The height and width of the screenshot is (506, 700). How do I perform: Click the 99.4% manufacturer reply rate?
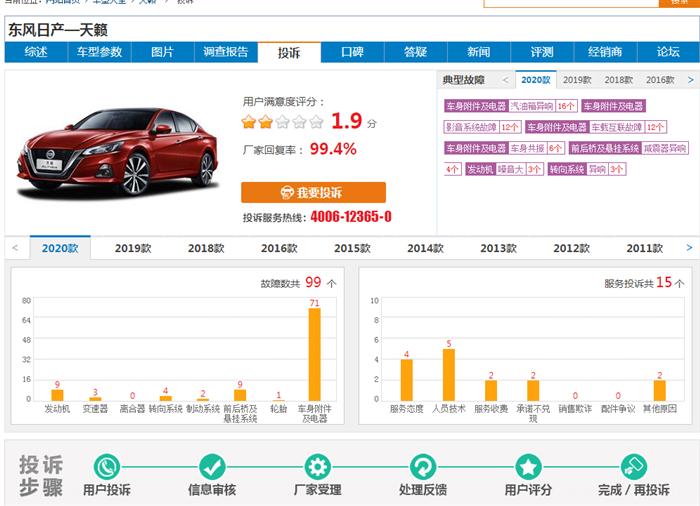333,149
